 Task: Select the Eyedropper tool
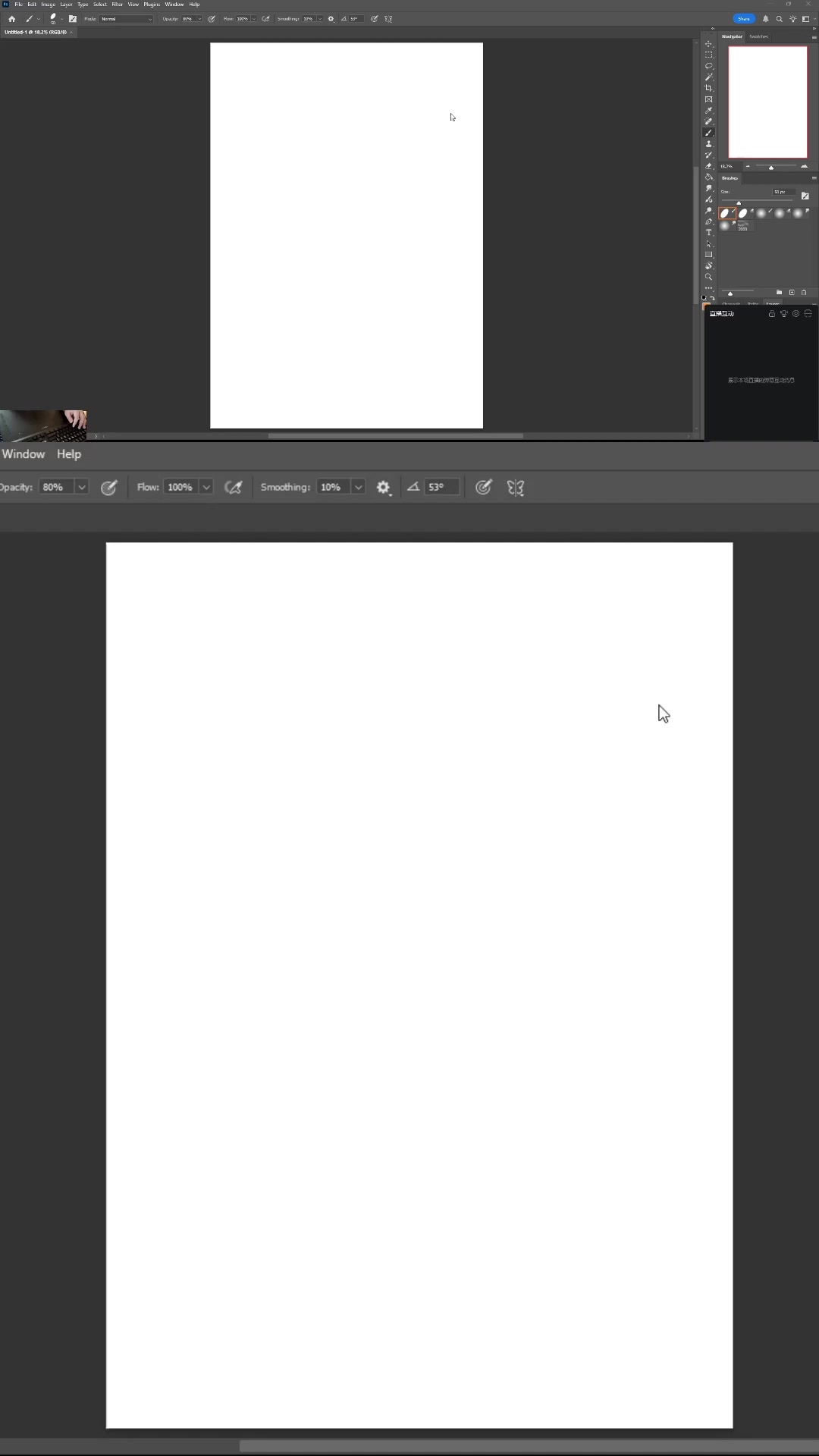pos(708,110)
